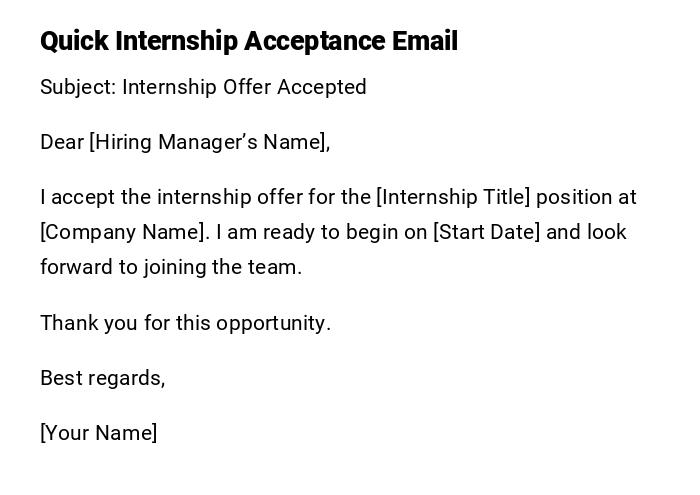Click the "Subject:" label
Screen dimensions: 700x495
pyautogui.click(x=78, y=87)
